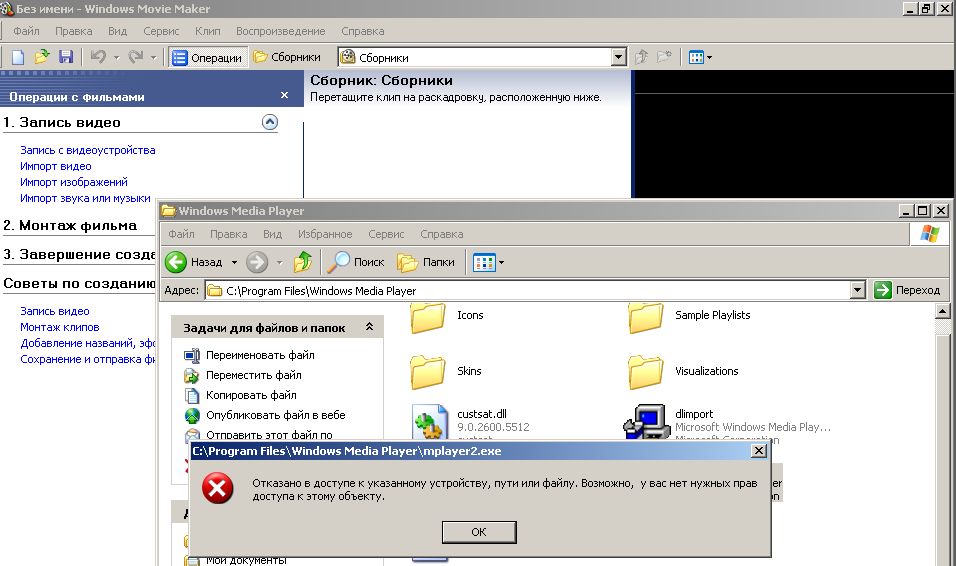Screen dimensions: 956x566
Task: Open Сервис menu in Movie Maker
Action: tap(161, 31)
